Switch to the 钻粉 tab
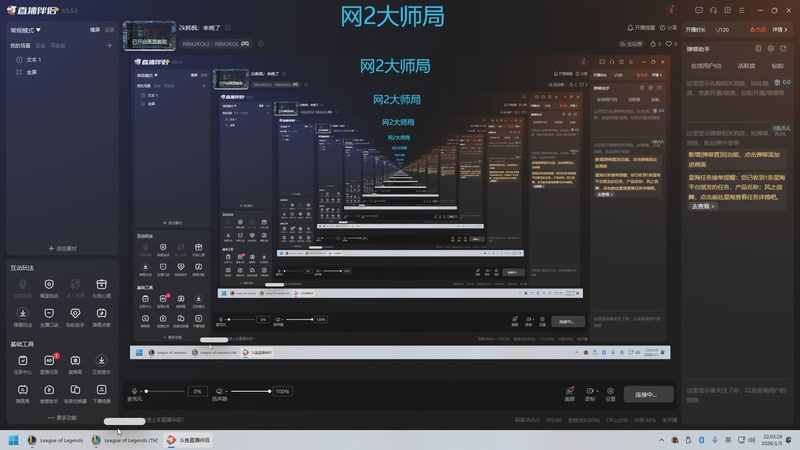 778,66
